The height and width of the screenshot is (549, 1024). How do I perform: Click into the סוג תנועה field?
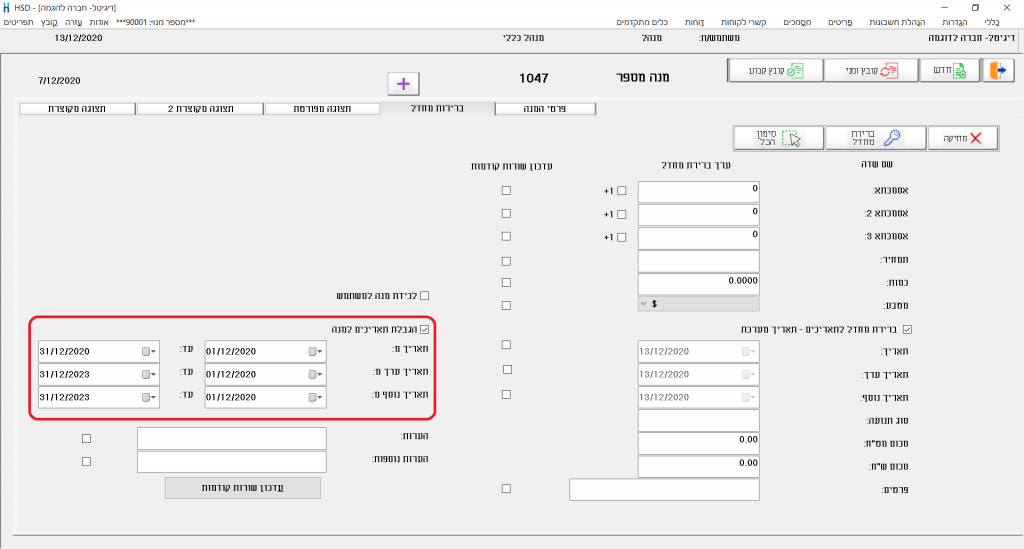click(x=698, y=420)
